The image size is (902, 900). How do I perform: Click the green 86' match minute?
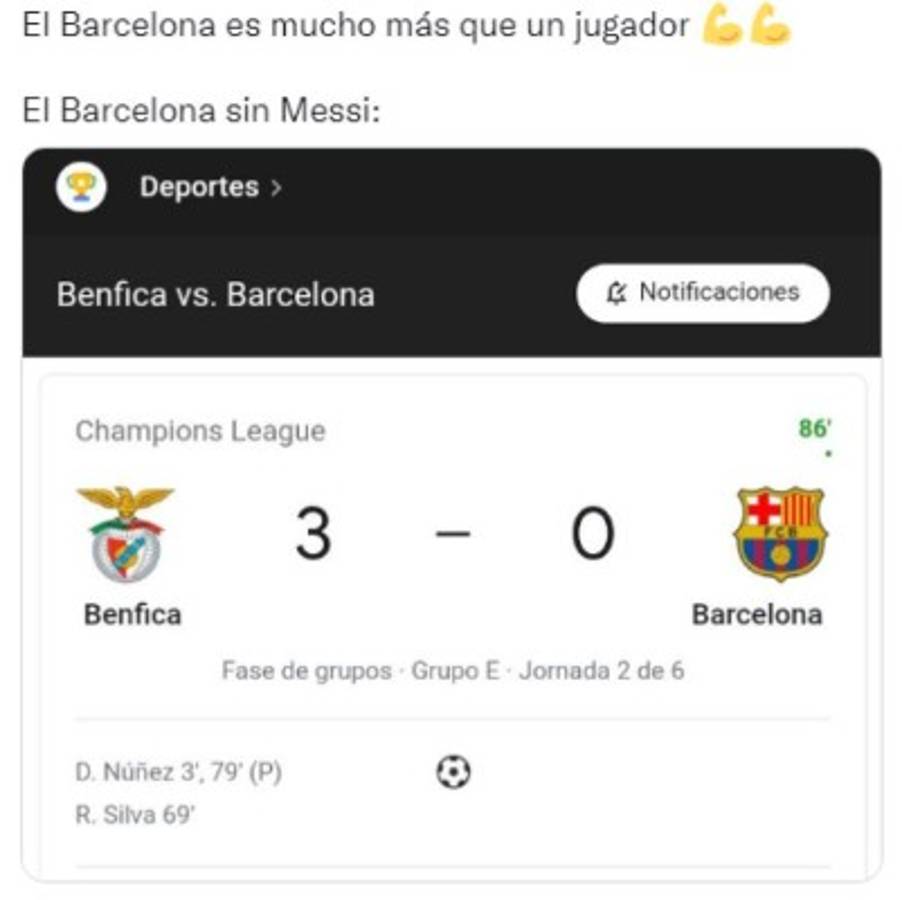point(814,429)
